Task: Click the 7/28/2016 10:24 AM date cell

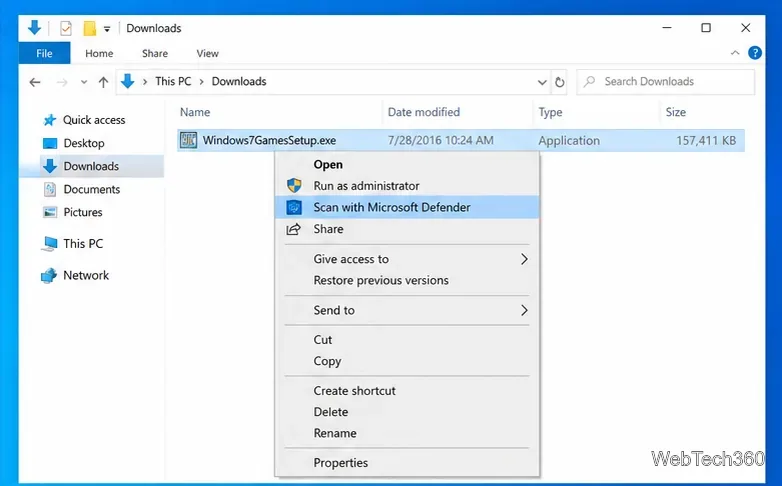Action: point(441,140)
